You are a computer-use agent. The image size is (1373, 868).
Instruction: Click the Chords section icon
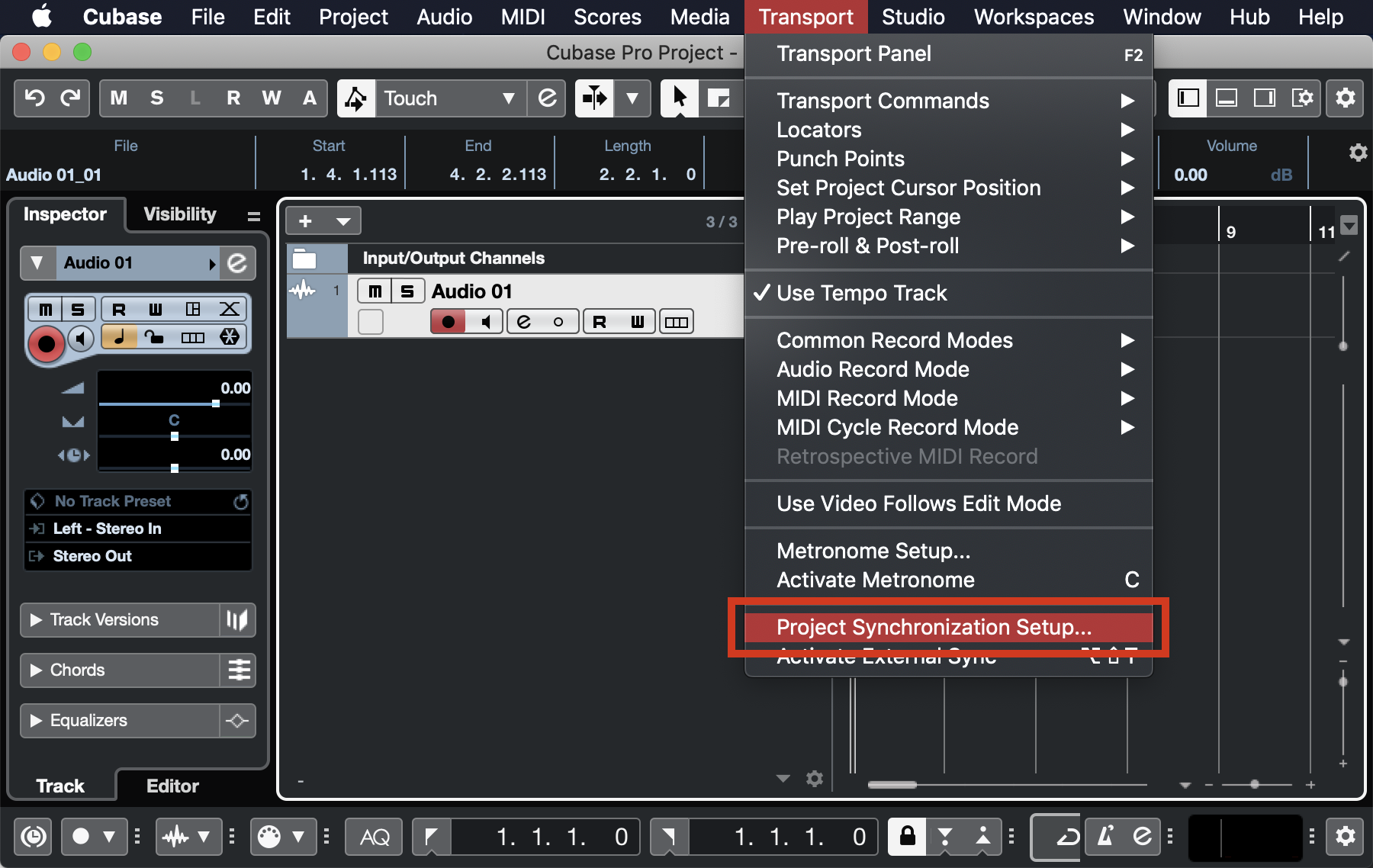point(239,670)
